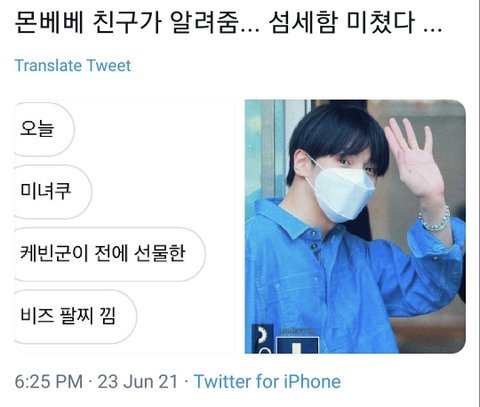Image resolution: width=480 pixels, height=407 pixels.
Task: Click the 오늘 chat bubble
Action: [44, 129]
